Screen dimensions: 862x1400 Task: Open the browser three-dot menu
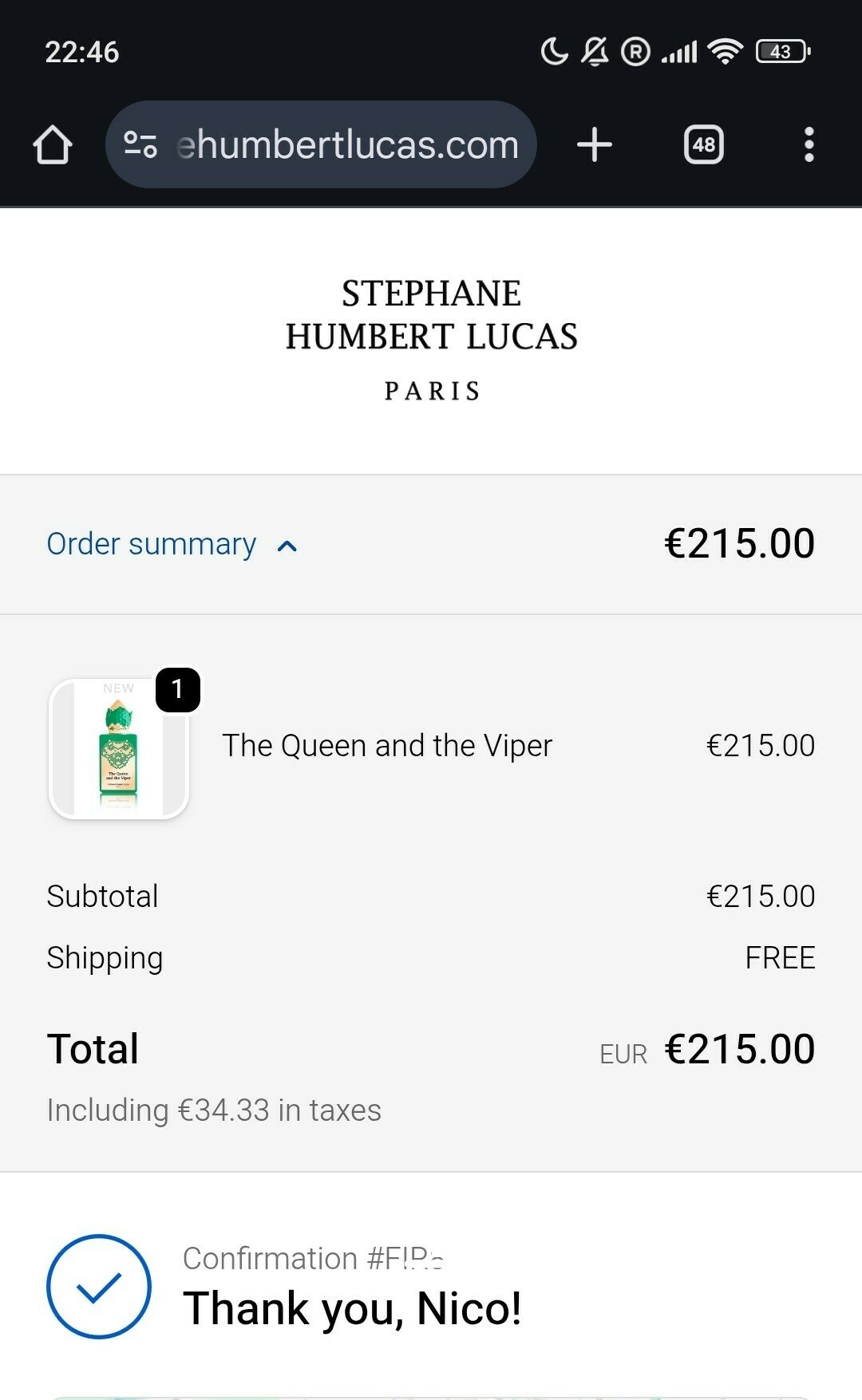[809, 145]
